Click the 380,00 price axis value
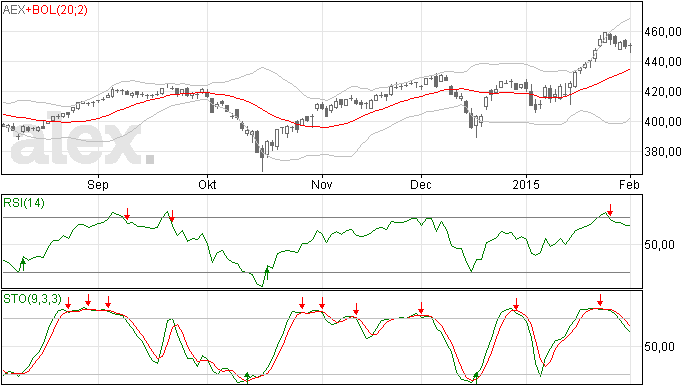The height and width of the screenshot is (387, 690). [663, 152]
